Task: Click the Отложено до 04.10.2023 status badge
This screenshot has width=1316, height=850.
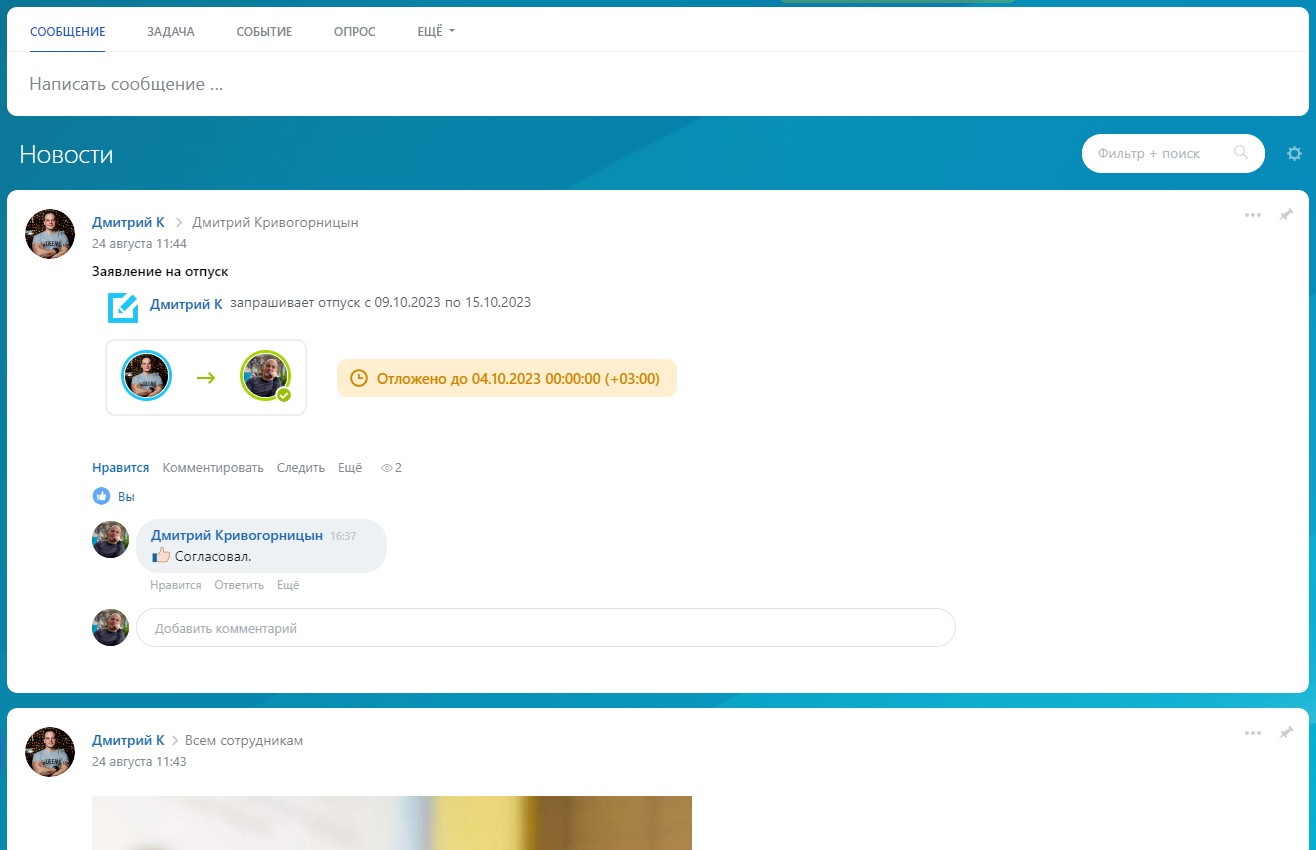Action: click(507, 378)
